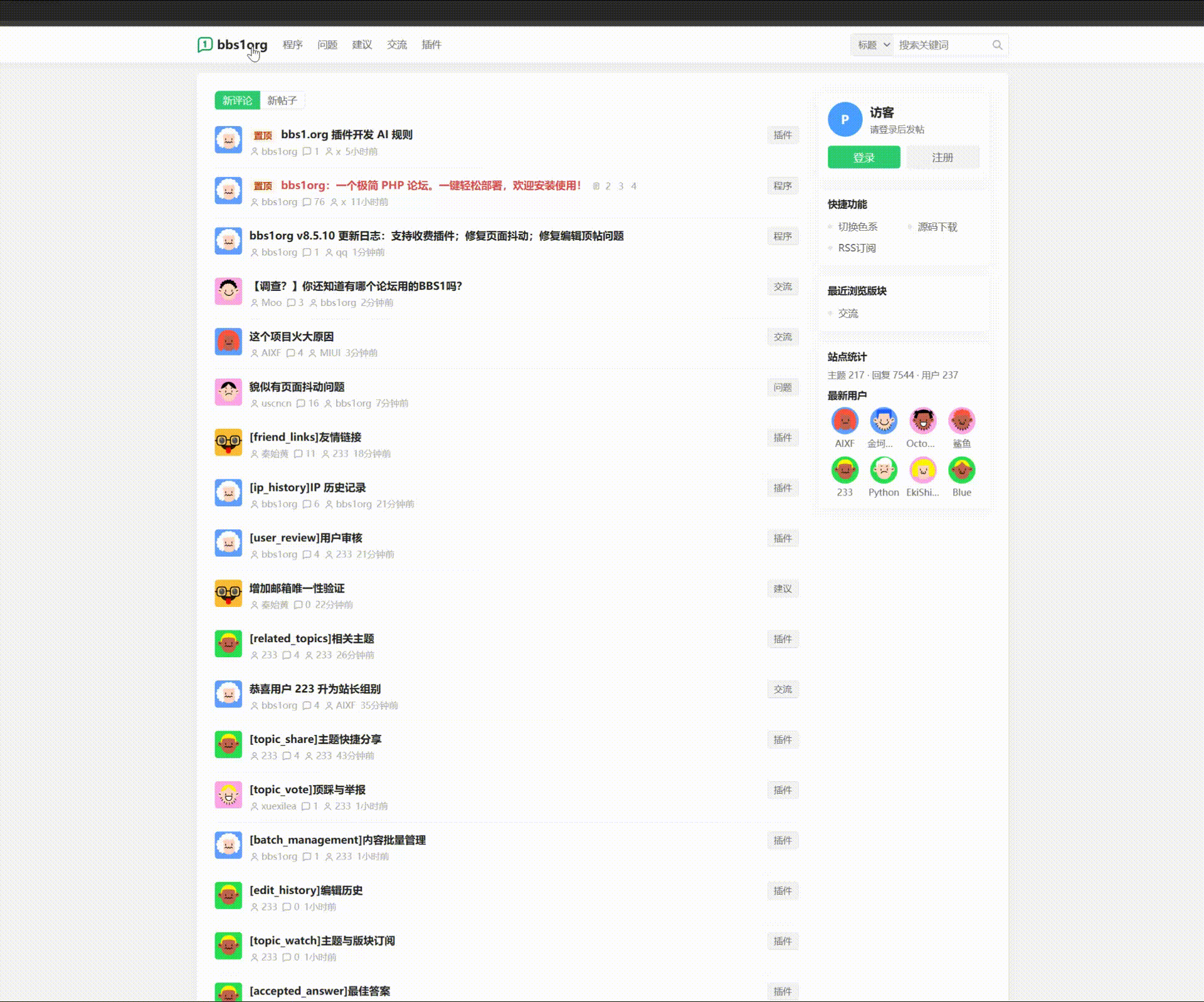This screenshot has height=1002, width=1204.
Task: Click 建议 tag on 增加邮箱唯一性验证 row
Action: coord(783,589)
